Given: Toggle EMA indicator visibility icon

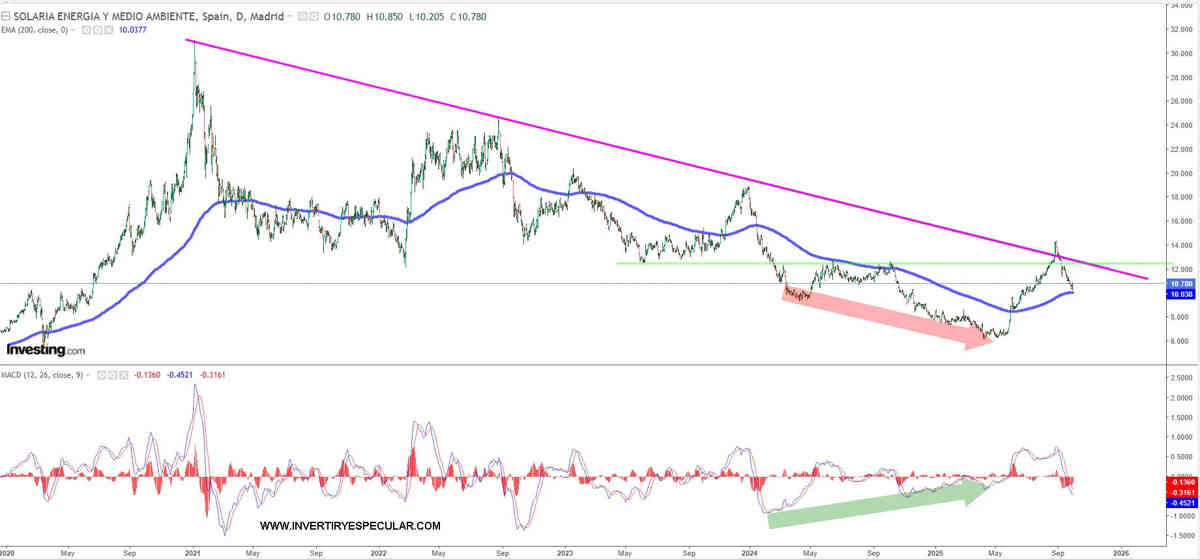Looking at the screenshot, I should (86, 30).
